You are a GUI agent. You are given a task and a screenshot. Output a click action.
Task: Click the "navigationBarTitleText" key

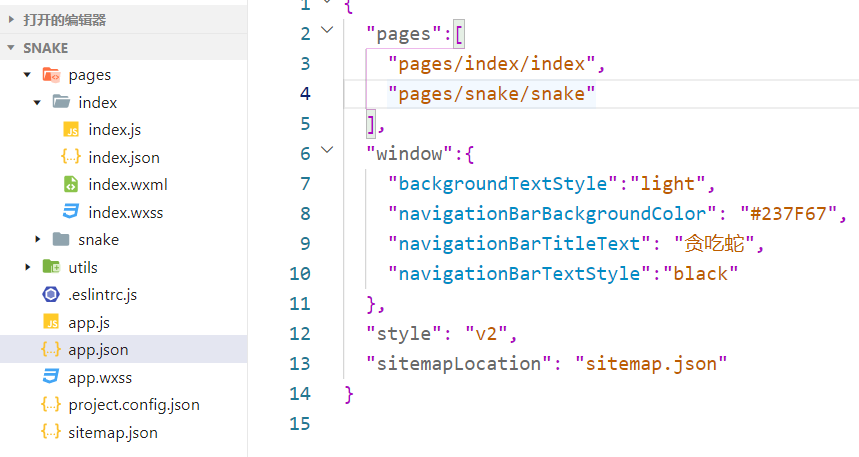click(519, 243)
